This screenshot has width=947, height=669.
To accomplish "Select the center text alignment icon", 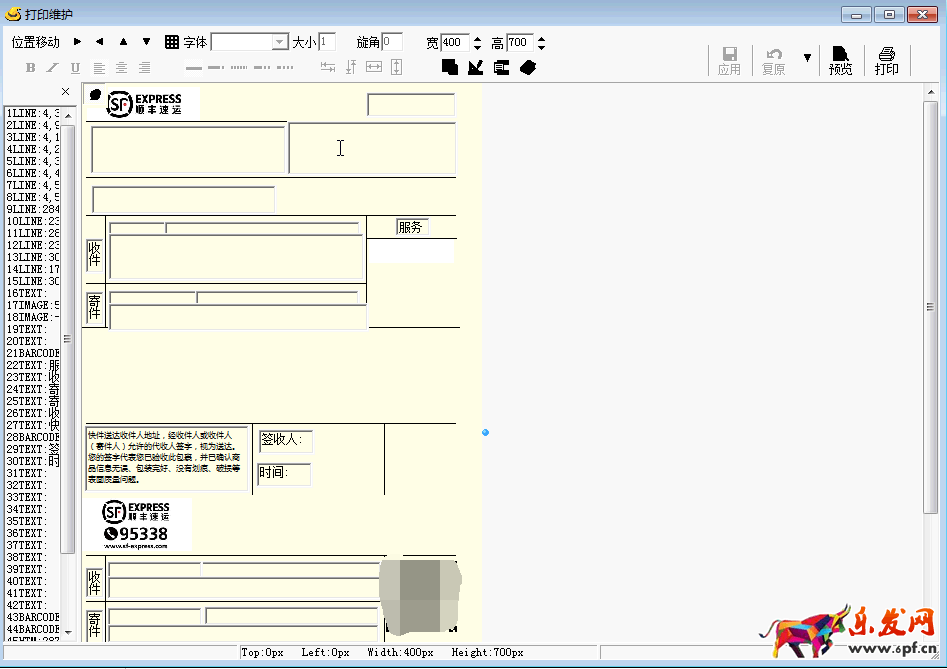I will (122, 68).
